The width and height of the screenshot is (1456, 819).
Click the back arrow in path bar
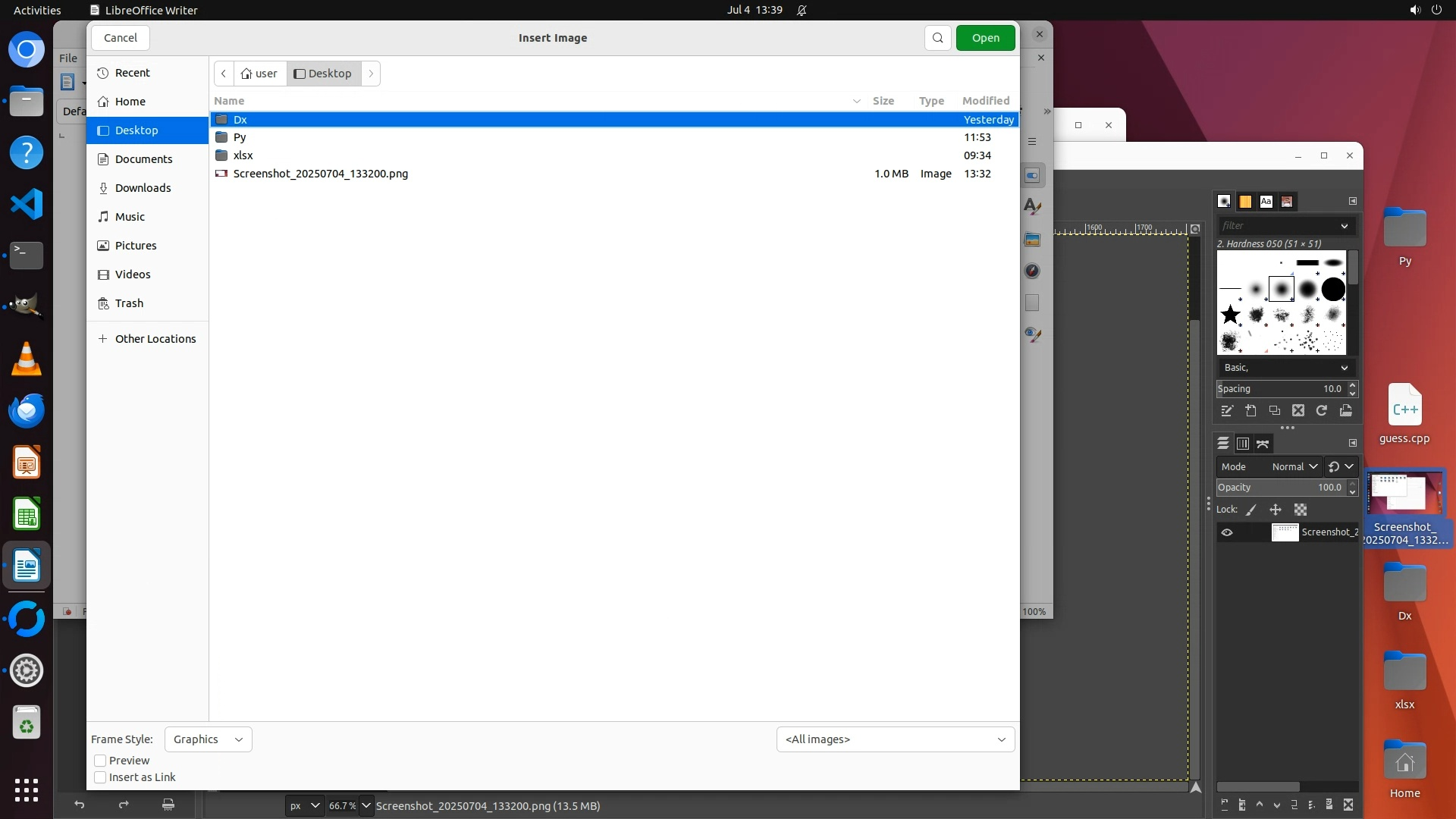tap(224, 74)
